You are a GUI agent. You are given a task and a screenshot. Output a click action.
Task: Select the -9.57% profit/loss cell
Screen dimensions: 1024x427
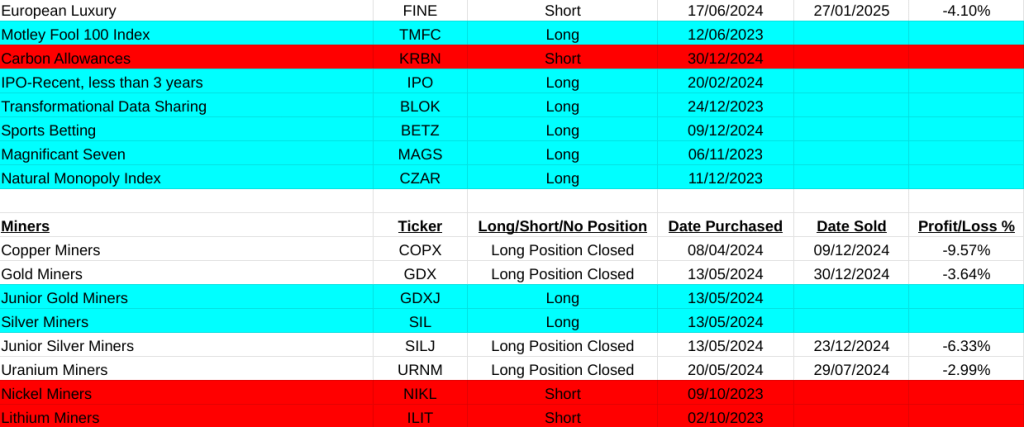pyautogui.click(x=965, y=250)
